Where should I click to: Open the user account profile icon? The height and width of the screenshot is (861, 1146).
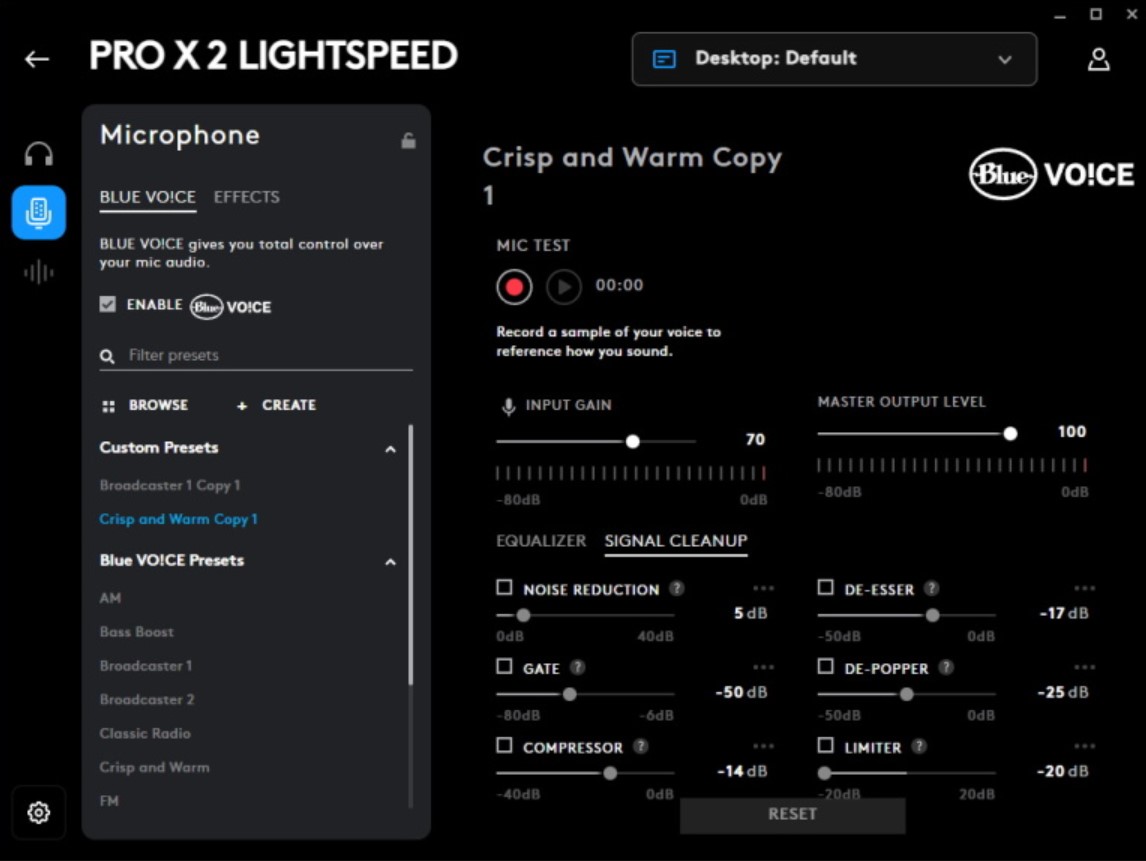(1100, 60)
